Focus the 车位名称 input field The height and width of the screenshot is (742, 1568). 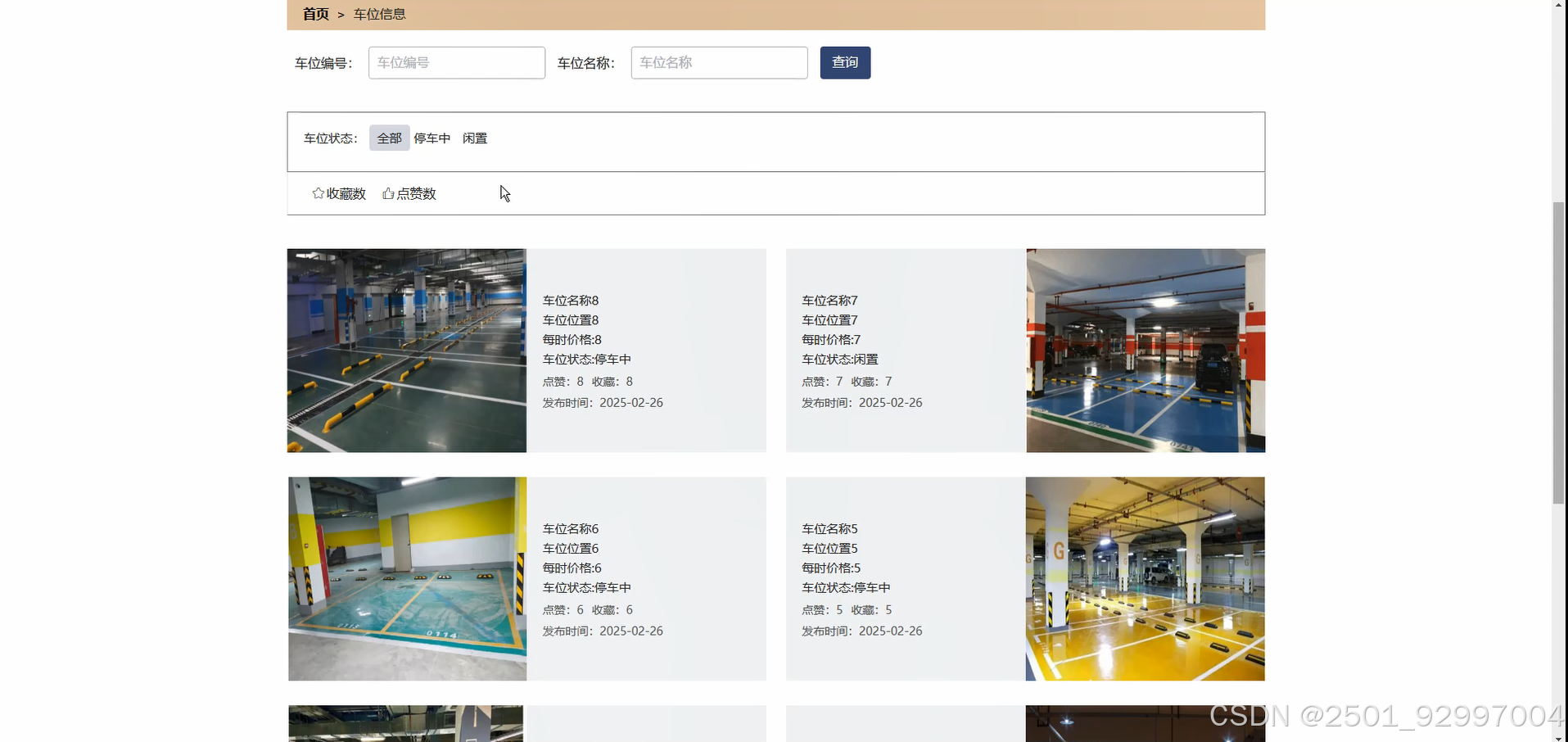tap(719, 62)
